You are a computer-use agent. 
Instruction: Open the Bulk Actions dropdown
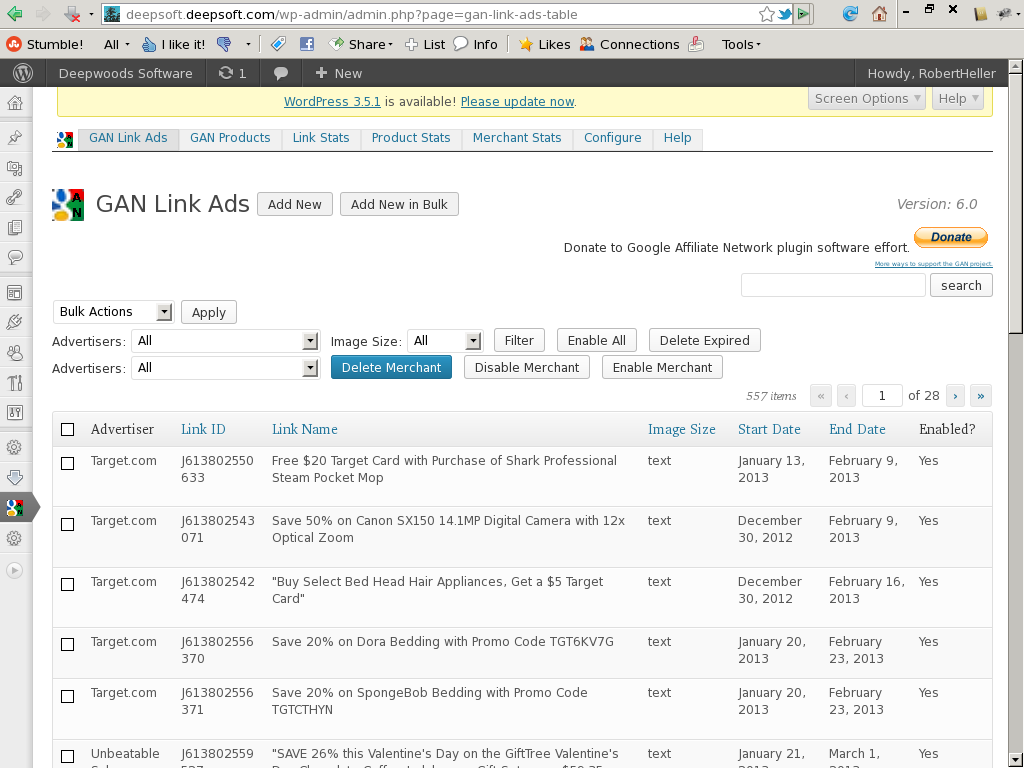pyautogui.click(x=113, y=312)
